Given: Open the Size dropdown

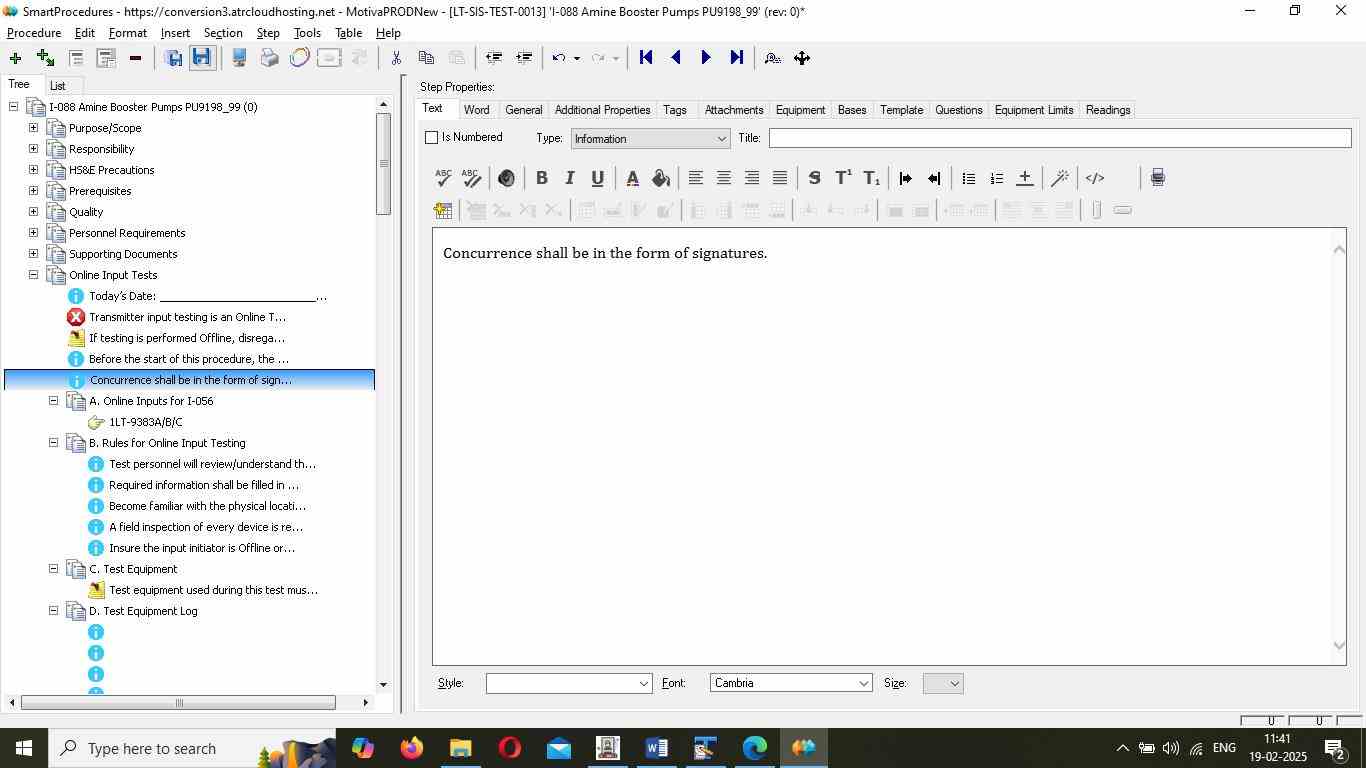Looking at the screenshot, I should click(943, 683).
